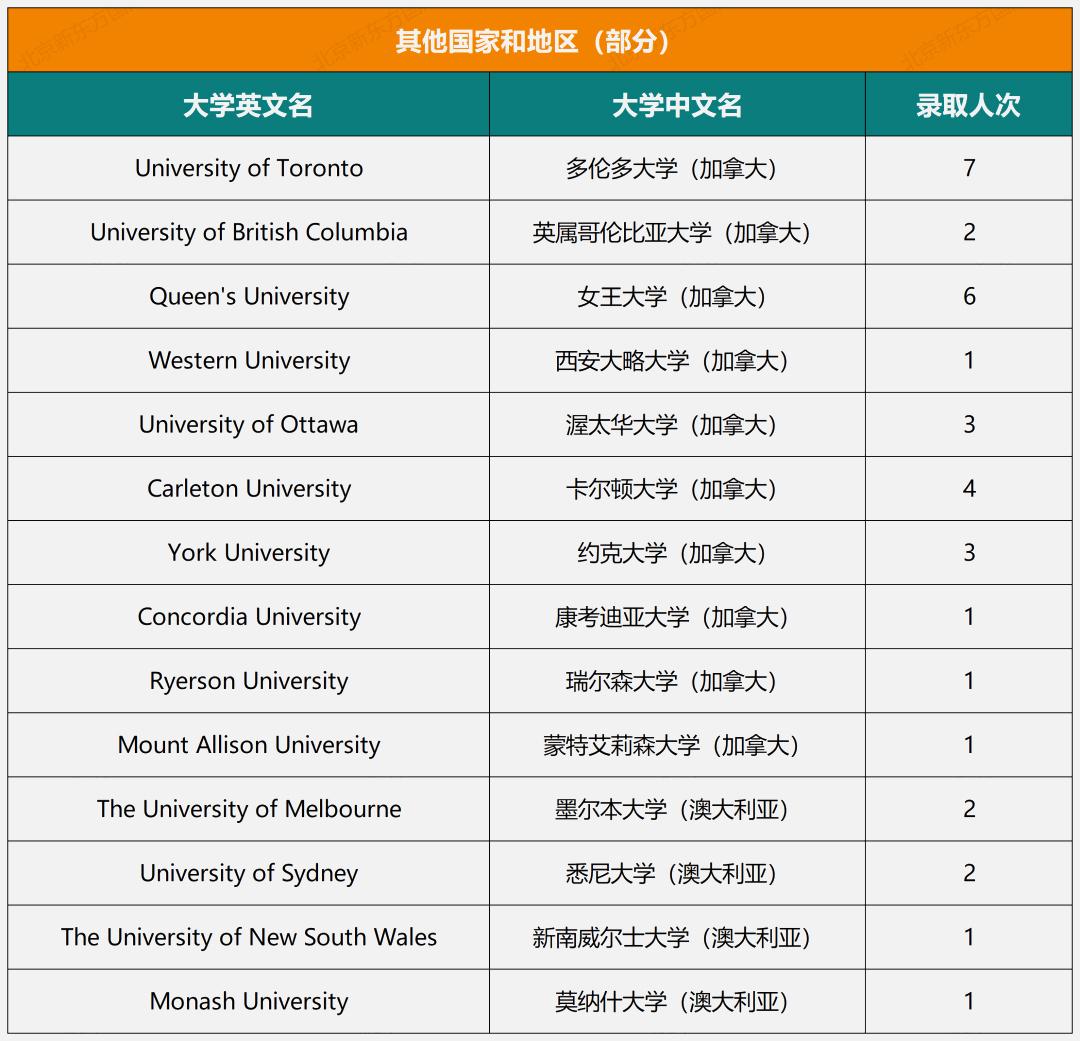Click the count 4 in the Carleton row
The height and width of the screenshot is (1041, 1080).
pyautogui.click(x=969, y=488)
